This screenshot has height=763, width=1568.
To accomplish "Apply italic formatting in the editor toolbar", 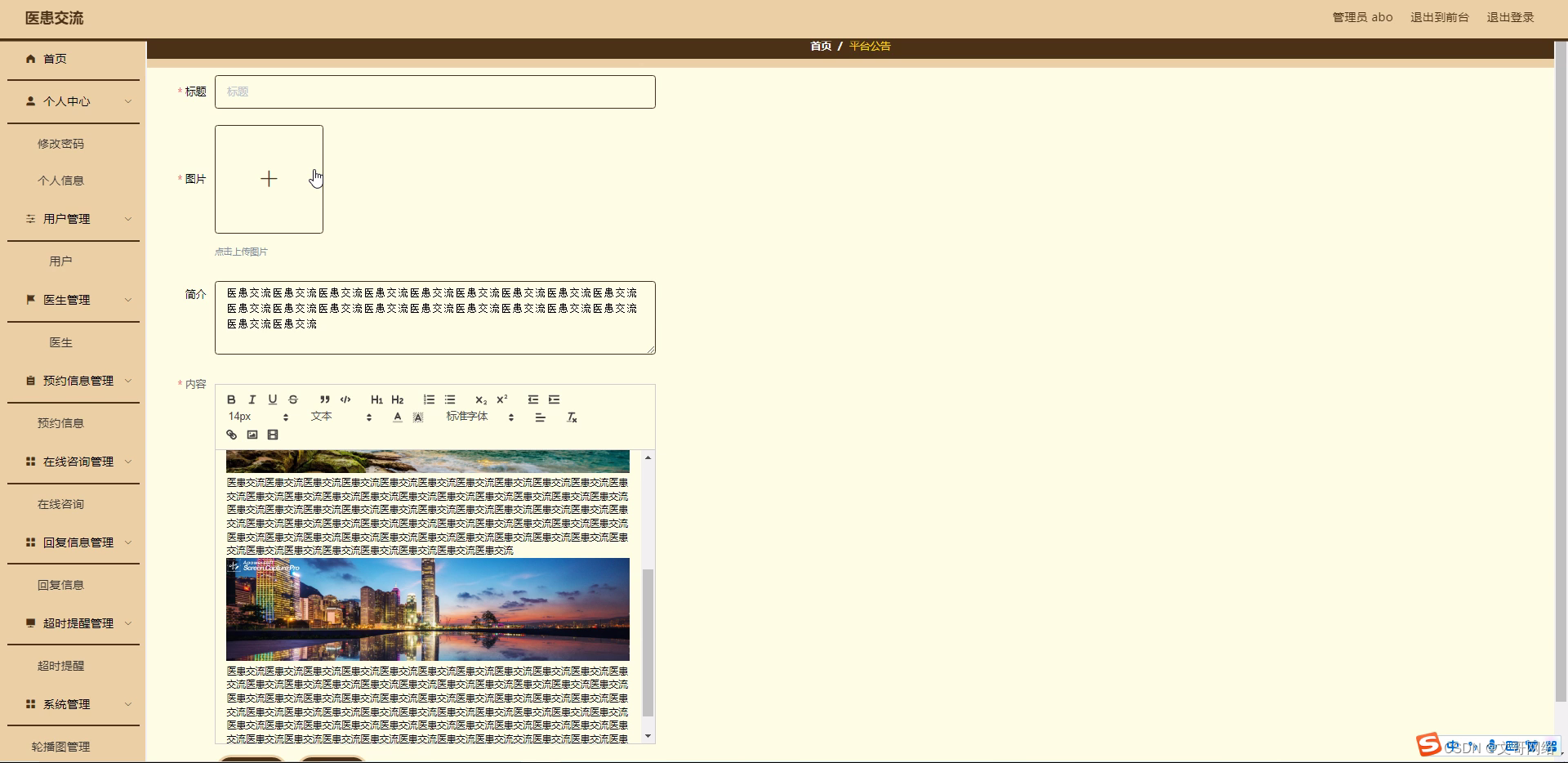I will [252, 399].
